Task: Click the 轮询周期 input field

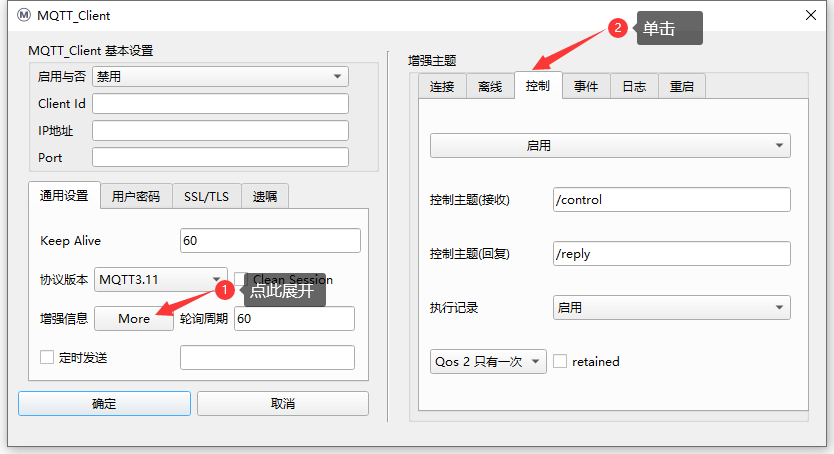Action: click(294, 318)
